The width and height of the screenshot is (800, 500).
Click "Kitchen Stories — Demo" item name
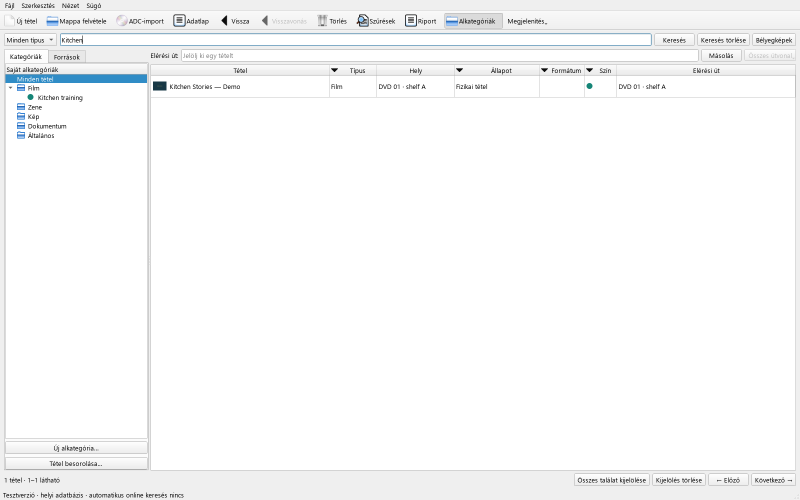205,87
